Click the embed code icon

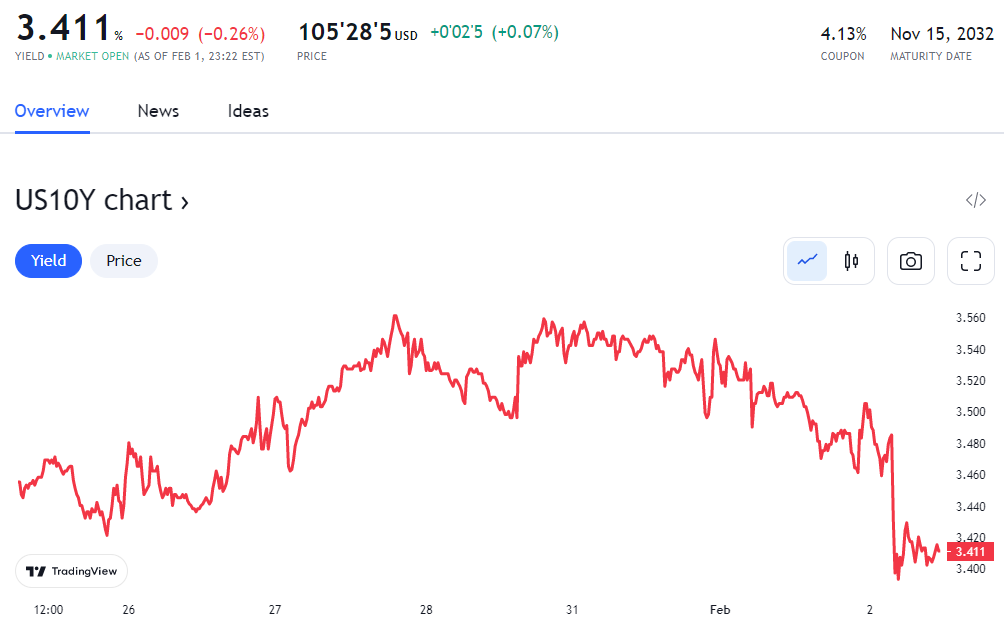pos(975,200)
